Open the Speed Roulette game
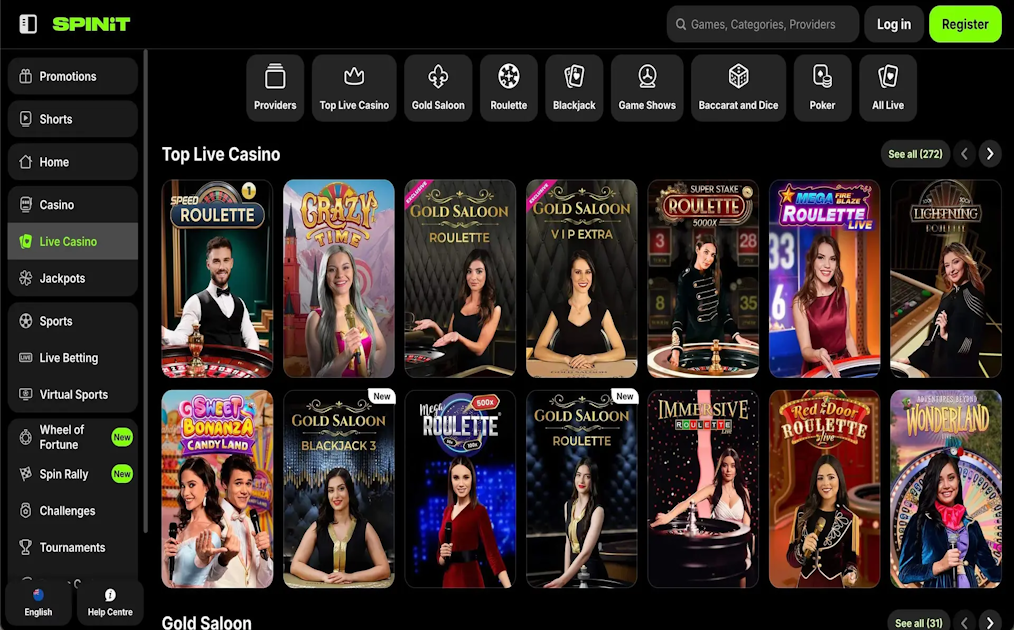The height and width of the screenshot is (630, 1014). click(217, 278)
